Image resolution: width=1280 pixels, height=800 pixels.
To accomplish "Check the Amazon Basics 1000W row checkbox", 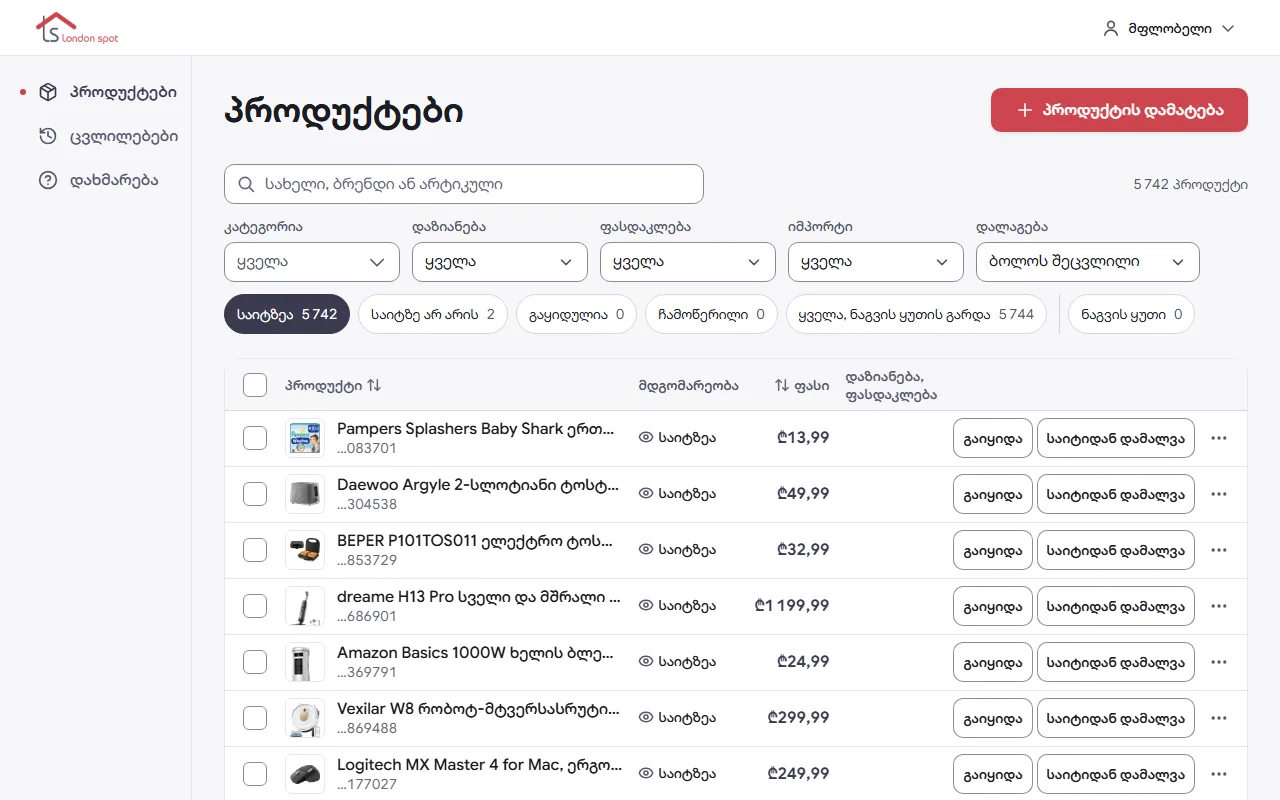I will click(x=255, y=662).
